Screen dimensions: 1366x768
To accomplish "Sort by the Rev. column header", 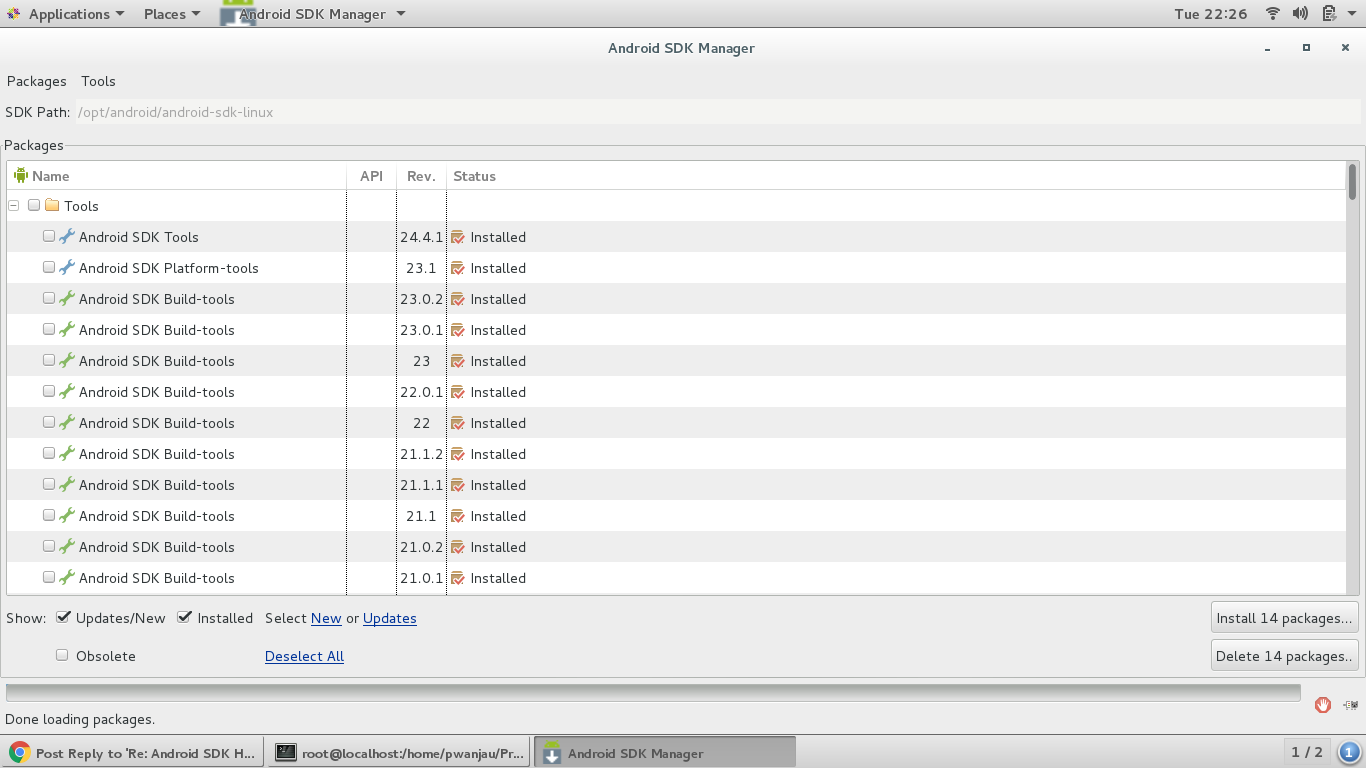I will (x=421, y=176).
